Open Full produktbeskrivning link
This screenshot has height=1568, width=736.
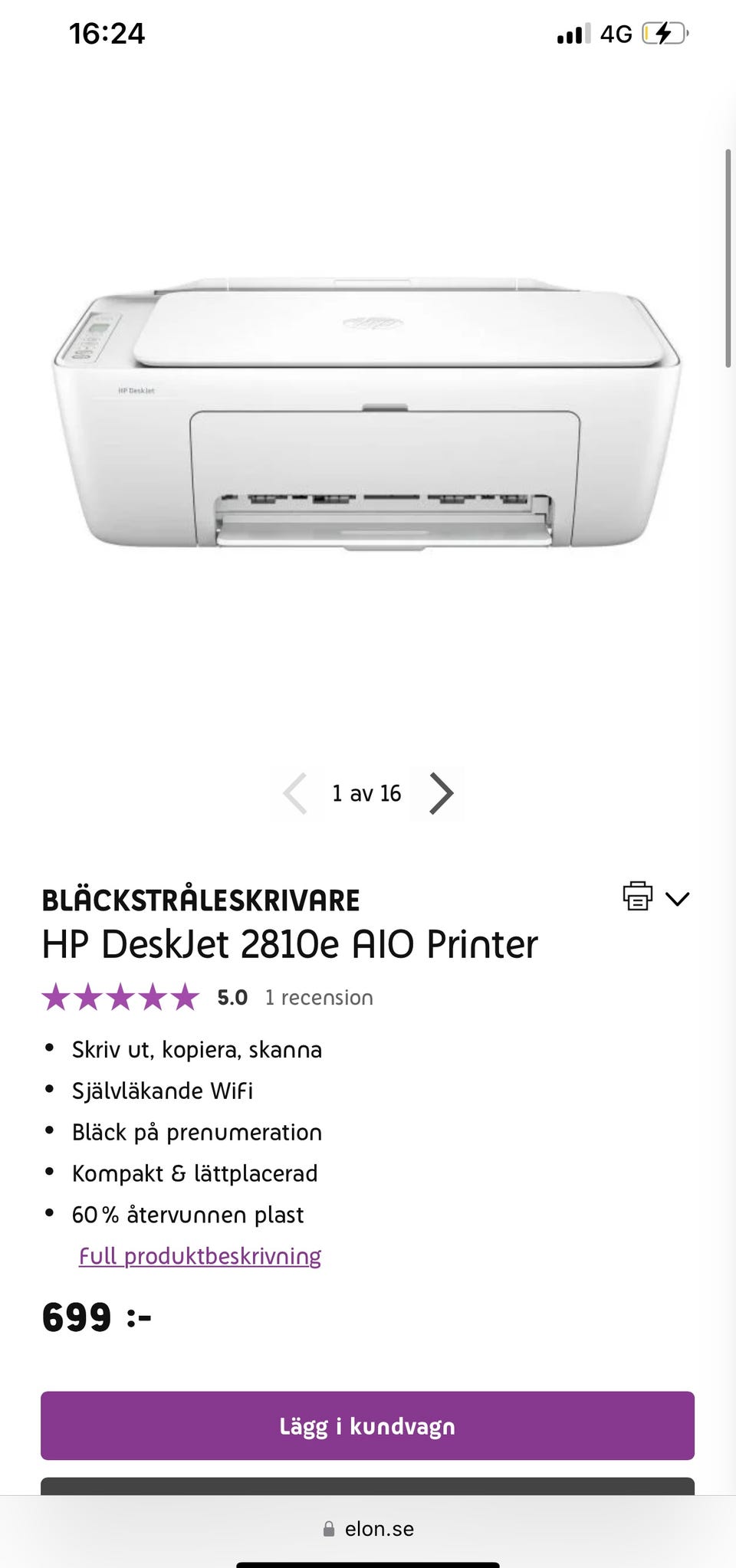(x=200, y=1256)
